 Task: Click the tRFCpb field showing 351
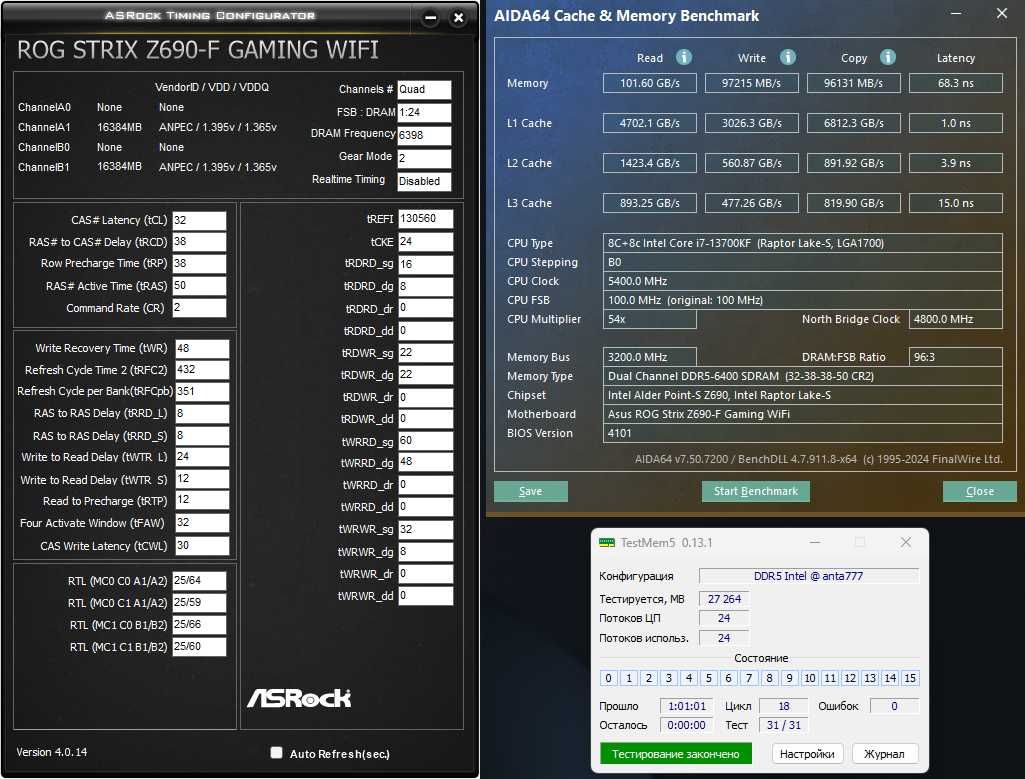pyautogui.click(x=202, y=391)
